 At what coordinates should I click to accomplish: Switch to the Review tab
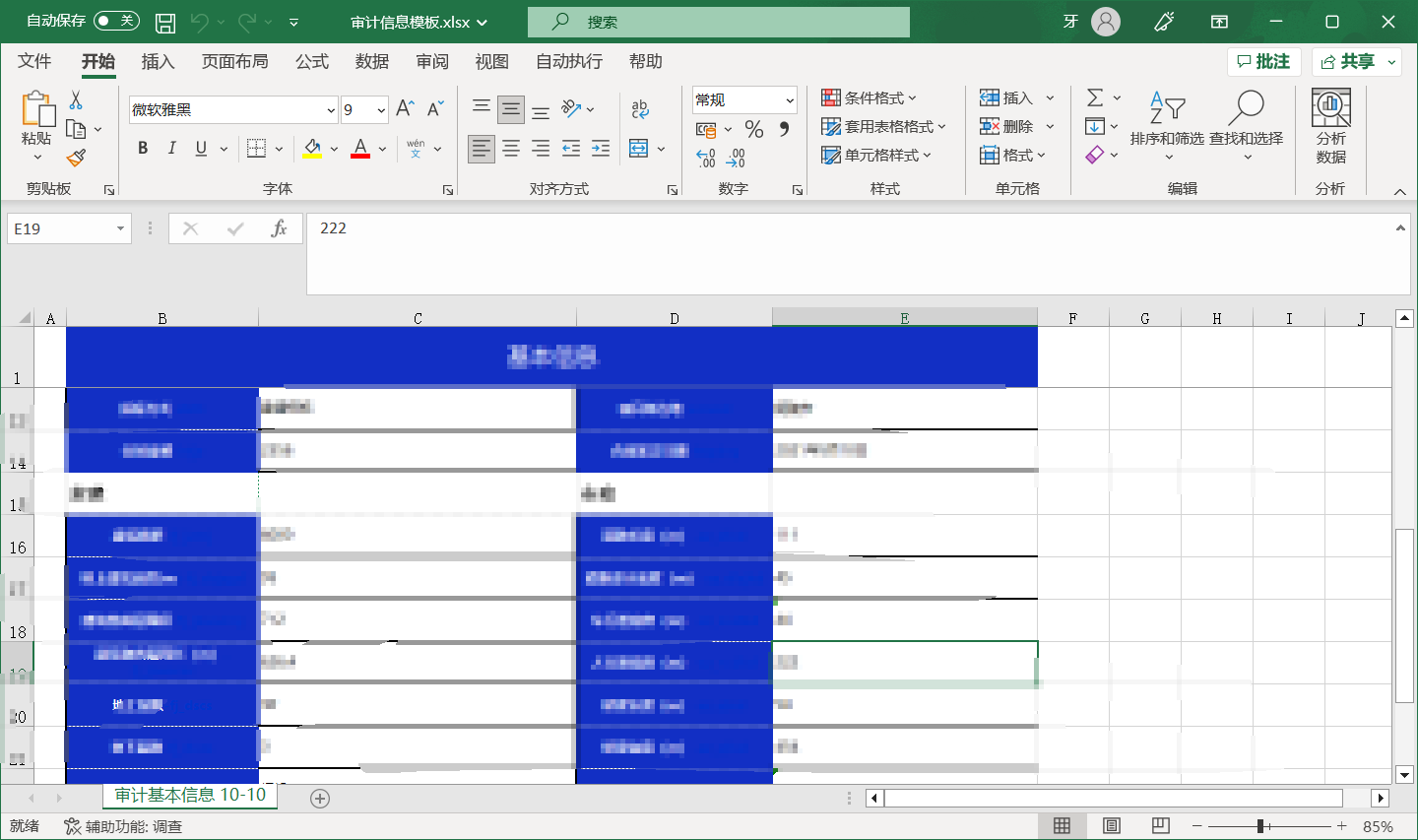click(431, 61)
